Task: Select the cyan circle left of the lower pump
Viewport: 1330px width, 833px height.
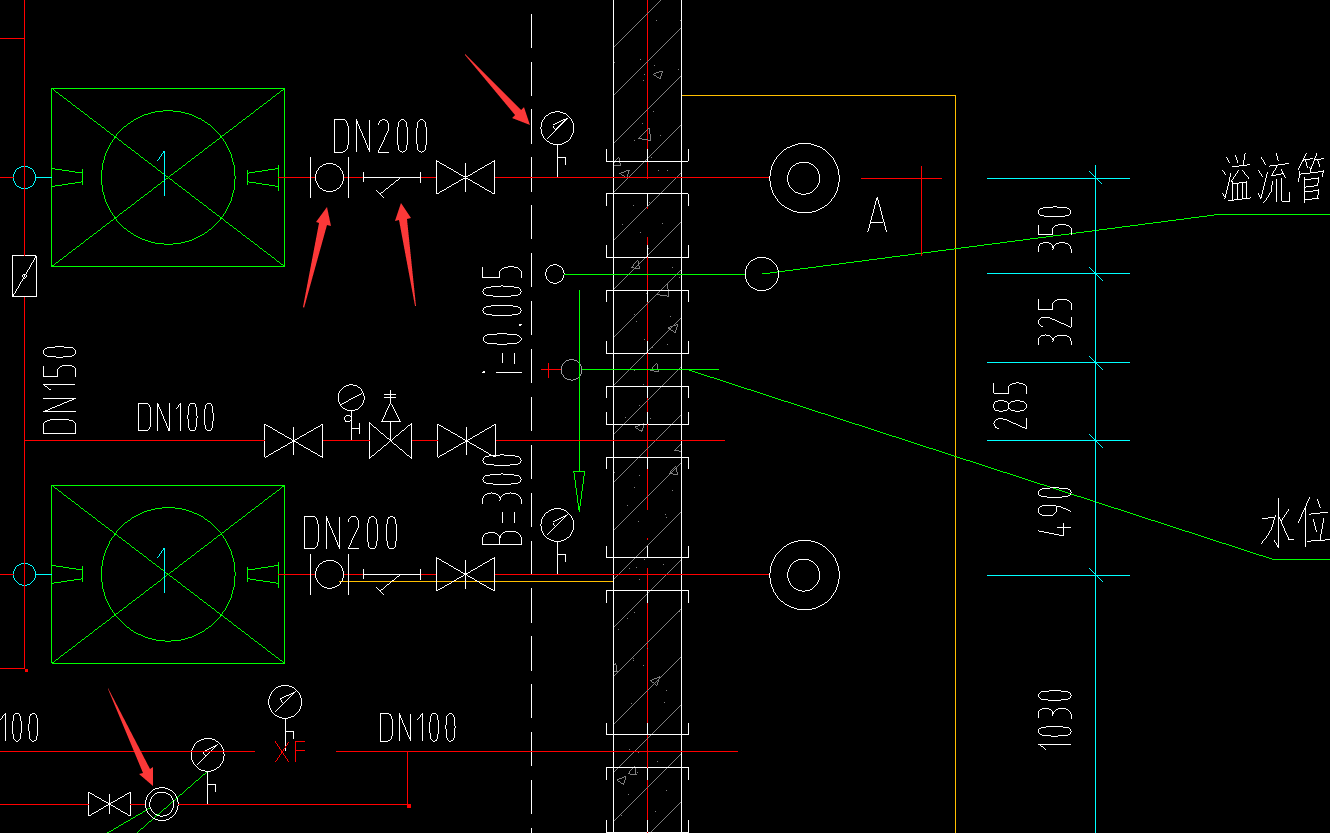Action: (24, 574)
